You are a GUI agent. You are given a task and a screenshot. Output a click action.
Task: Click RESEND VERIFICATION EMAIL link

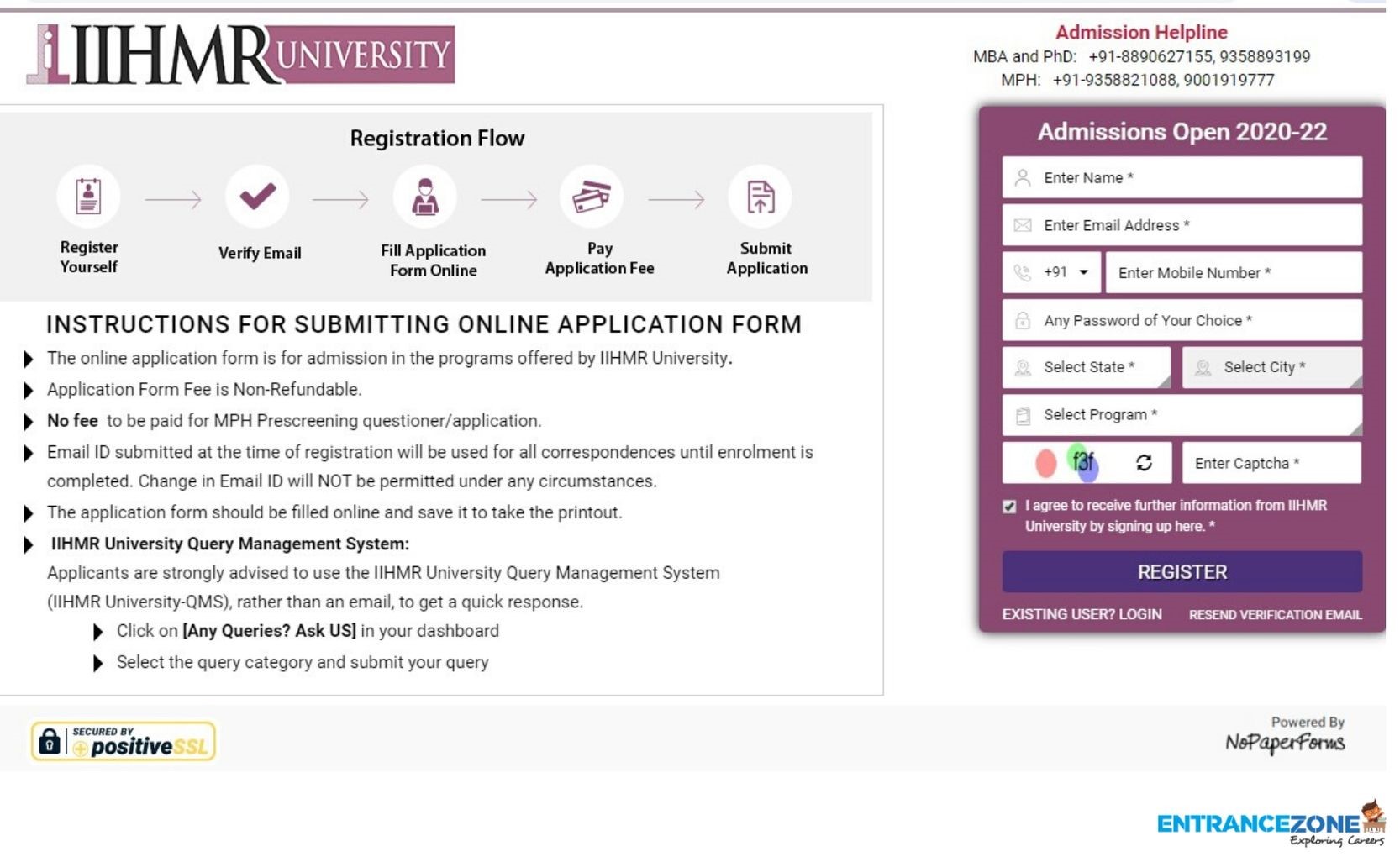pos(1275,615)
